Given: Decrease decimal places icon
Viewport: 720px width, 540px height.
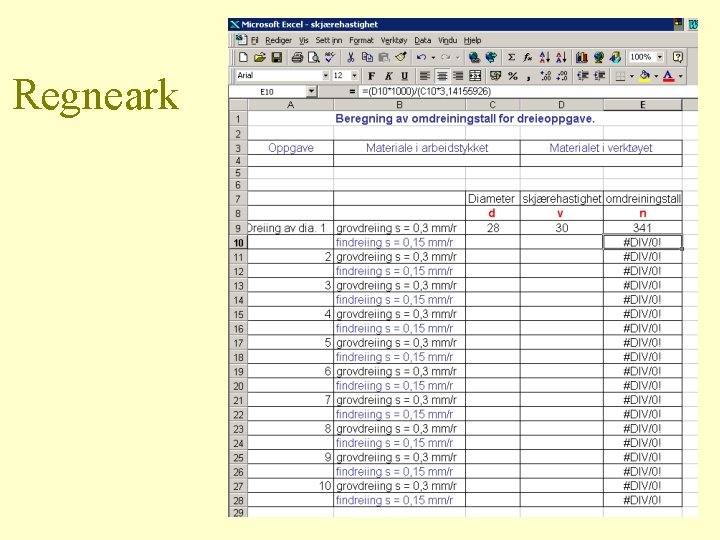Looking at the screenshot, I should (x=562, y=76).
